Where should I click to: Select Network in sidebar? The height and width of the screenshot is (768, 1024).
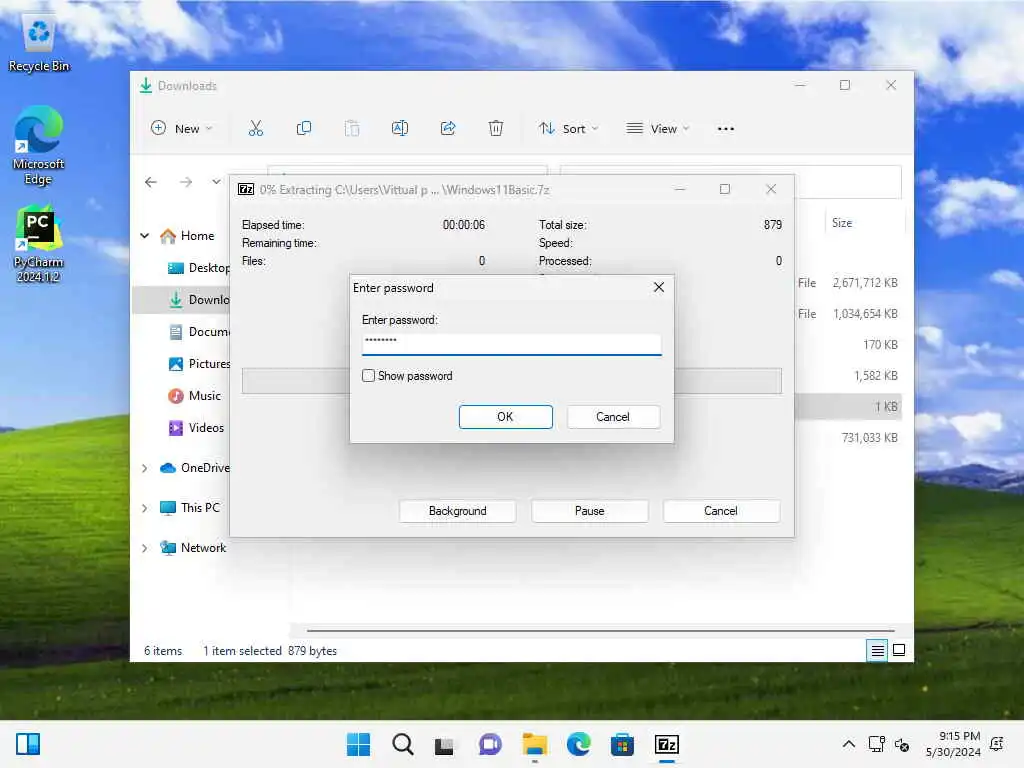tap(193, 548)
